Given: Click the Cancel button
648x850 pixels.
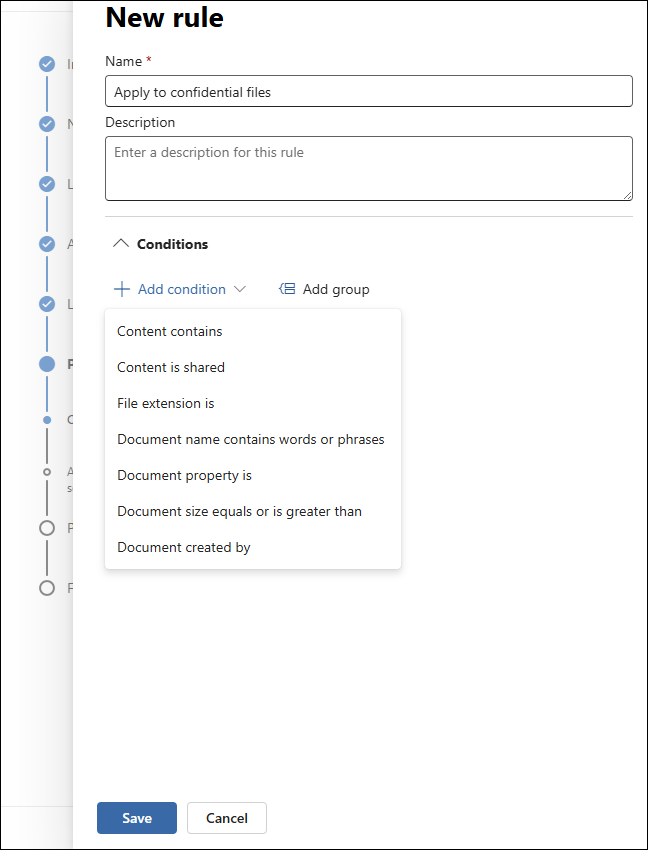Looking at the screenshot, I should 227,818.
